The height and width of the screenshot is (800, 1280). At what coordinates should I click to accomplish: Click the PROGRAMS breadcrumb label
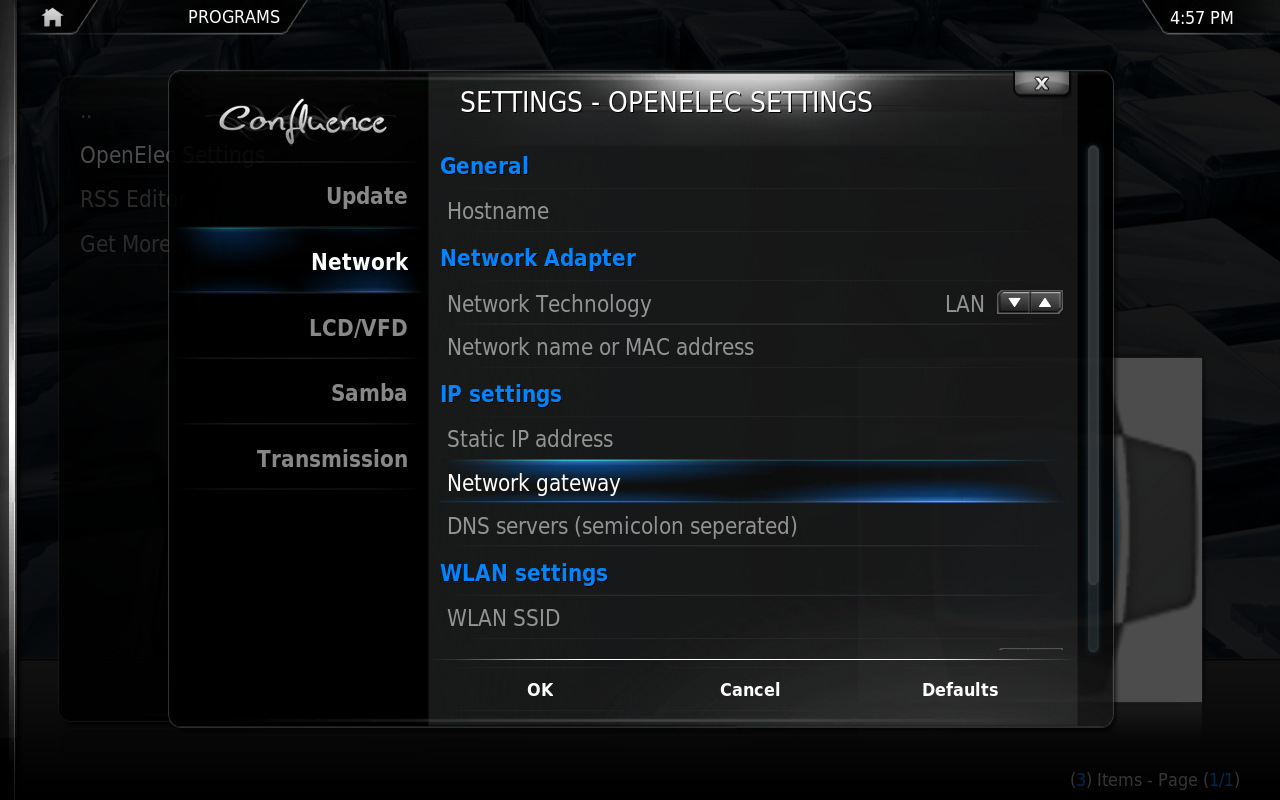[x=234, y=17]
